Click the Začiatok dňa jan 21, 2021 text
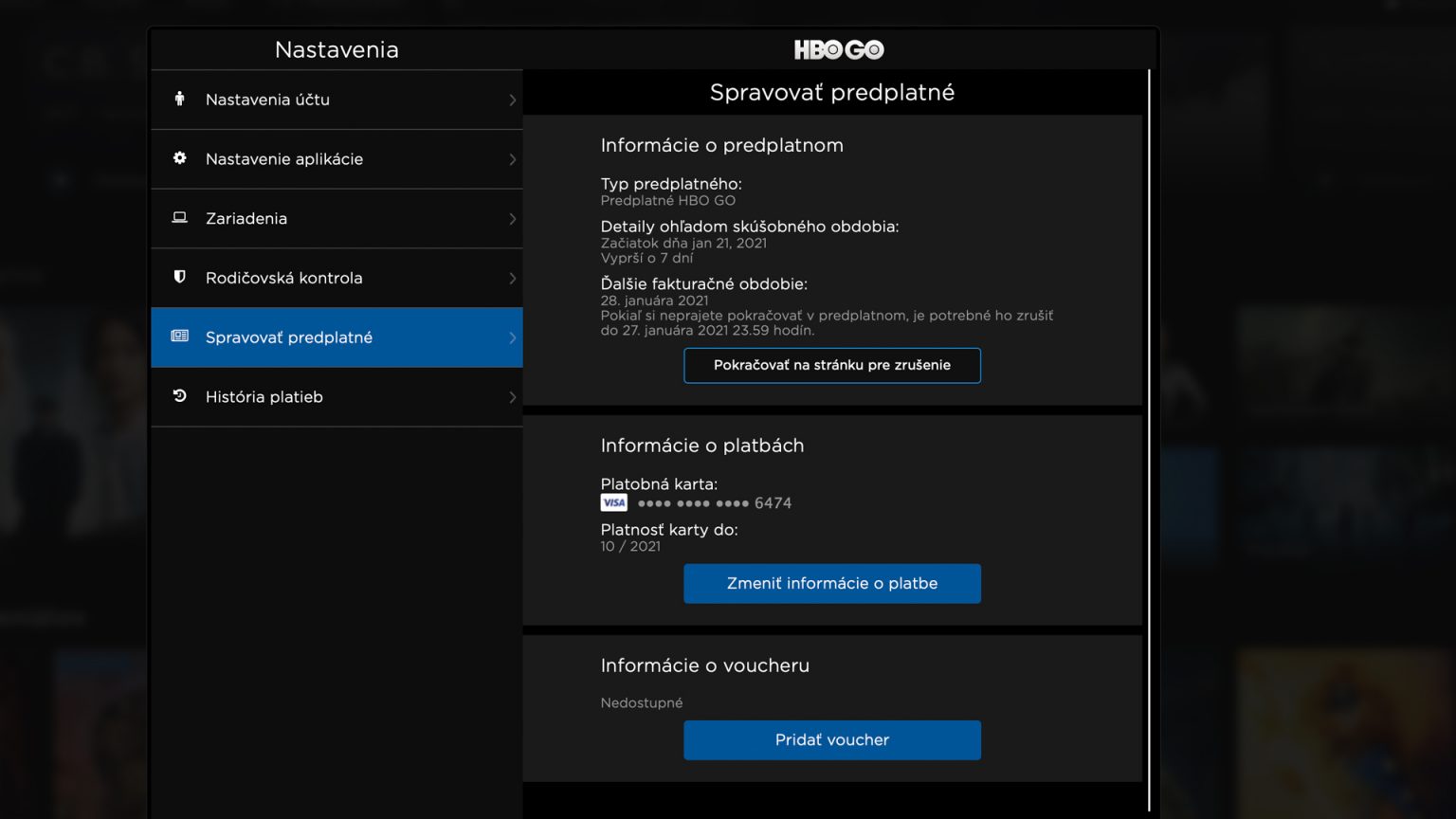Image resolution: width=1456 pixels, height=819 pixels. 683,243
